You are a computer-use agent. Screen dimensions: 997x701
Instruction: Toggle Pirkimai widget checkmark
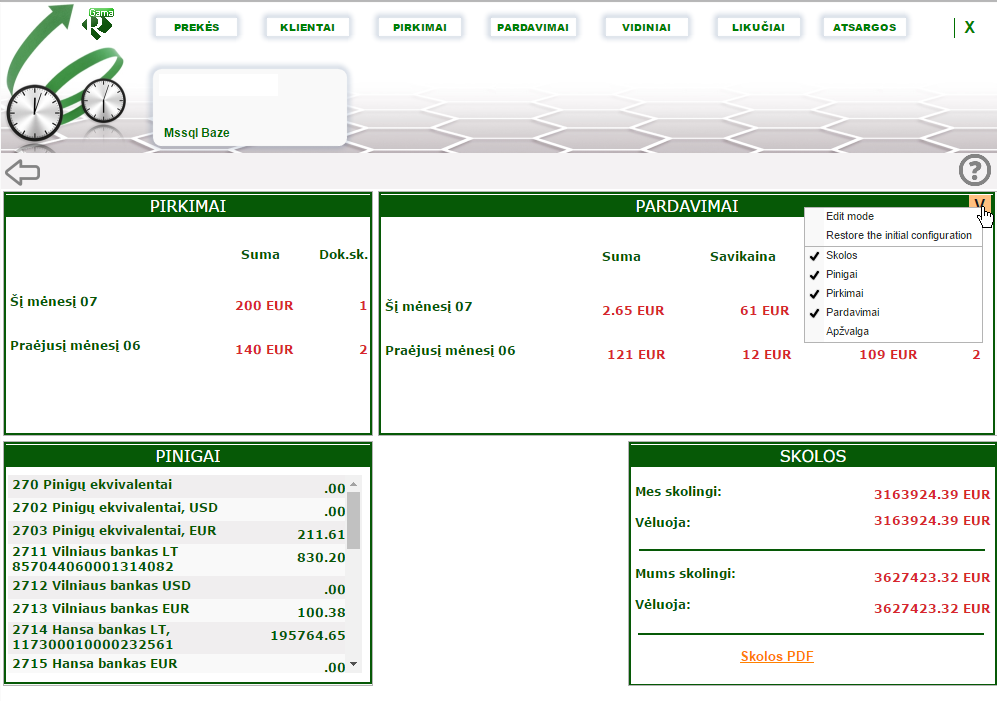(x=844, y=294)
